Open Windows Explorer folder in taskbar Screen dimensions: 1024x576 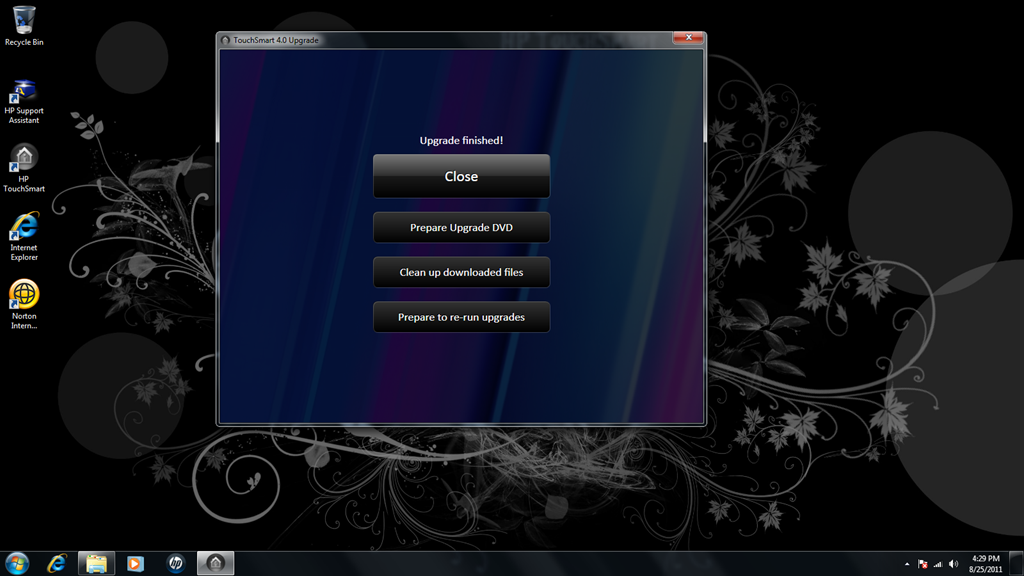point(96,563)
